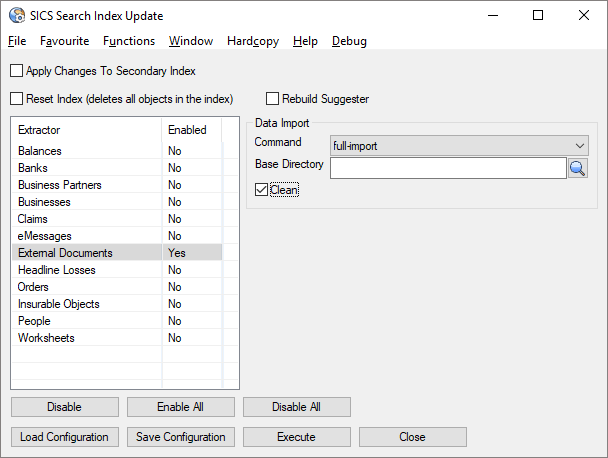The height and width of the screenshot is (458, 608).
Task: Click Load Configuration button
Action: tap(65, 437)
